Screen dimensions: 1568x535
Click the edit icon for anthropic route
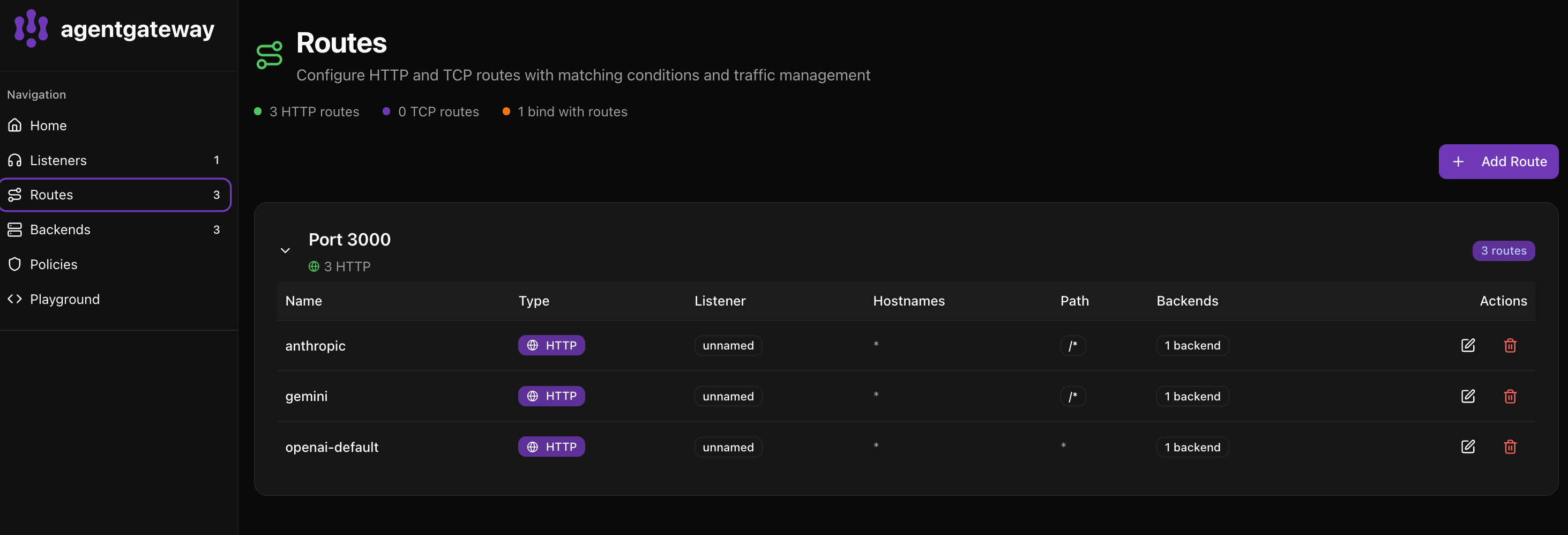(x=1468, y=345)
